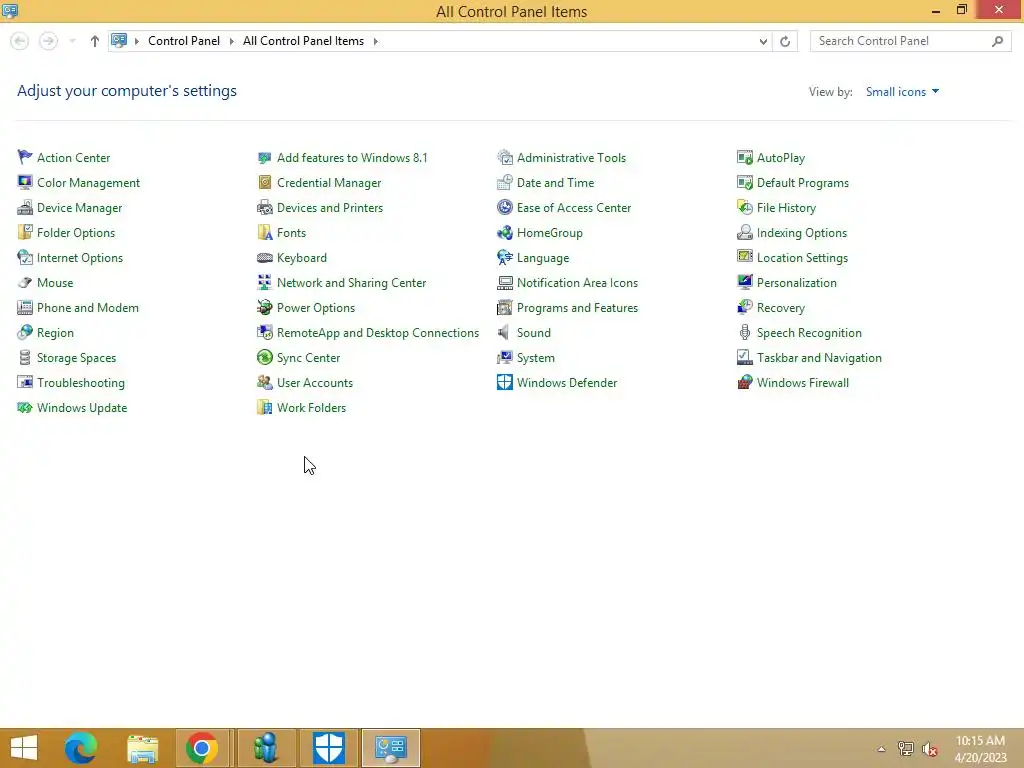
Task: Focus the Search Control Panel field
Action: pyautogui.click(x=910, y=41)
